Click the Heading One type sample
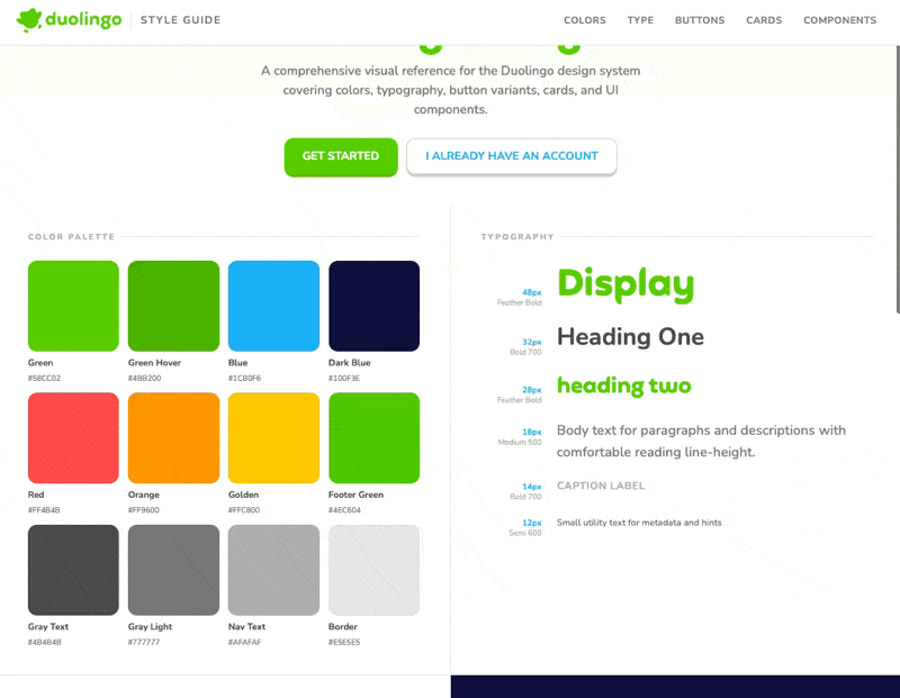 (x=630, y=337)
